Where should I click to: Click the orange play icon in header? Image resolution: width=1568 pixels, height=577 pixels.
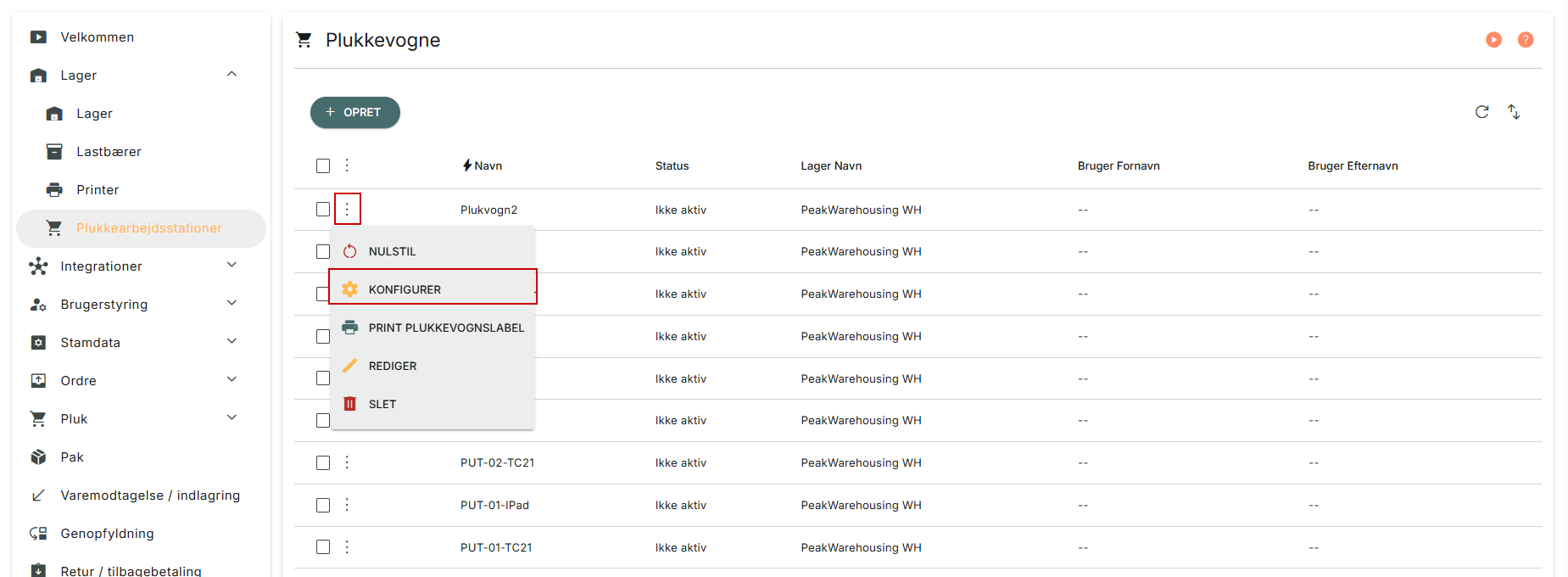(1493, 40)
